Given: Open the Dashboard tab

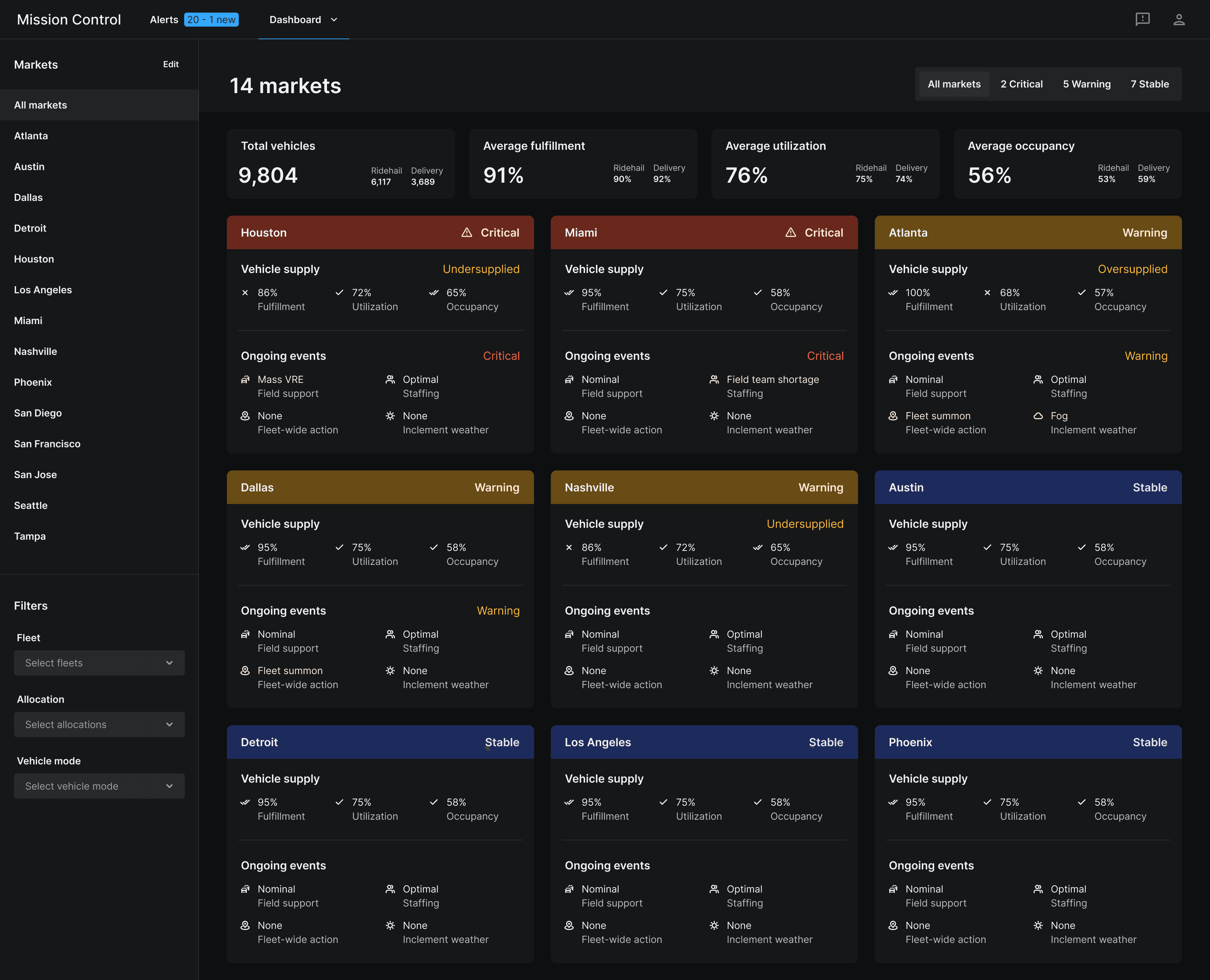Looking at the screenshot, I should point(303,20).
